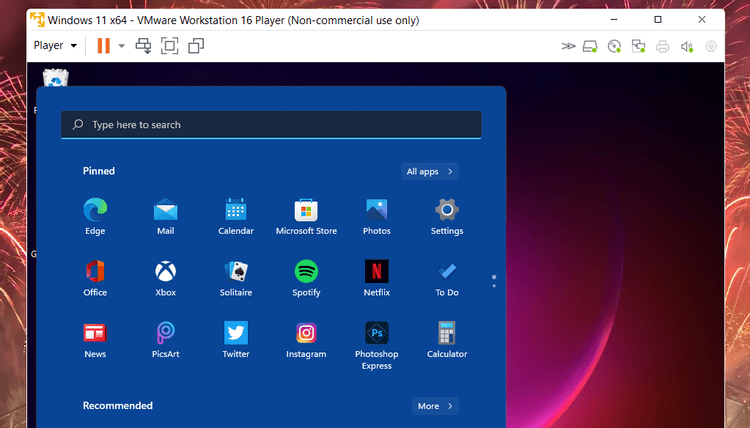Click the network adapter device icon

click(x=638, y=46)
